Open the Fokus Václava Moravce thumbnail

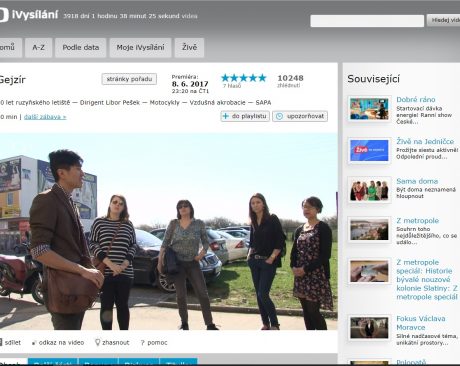point(369,328)
